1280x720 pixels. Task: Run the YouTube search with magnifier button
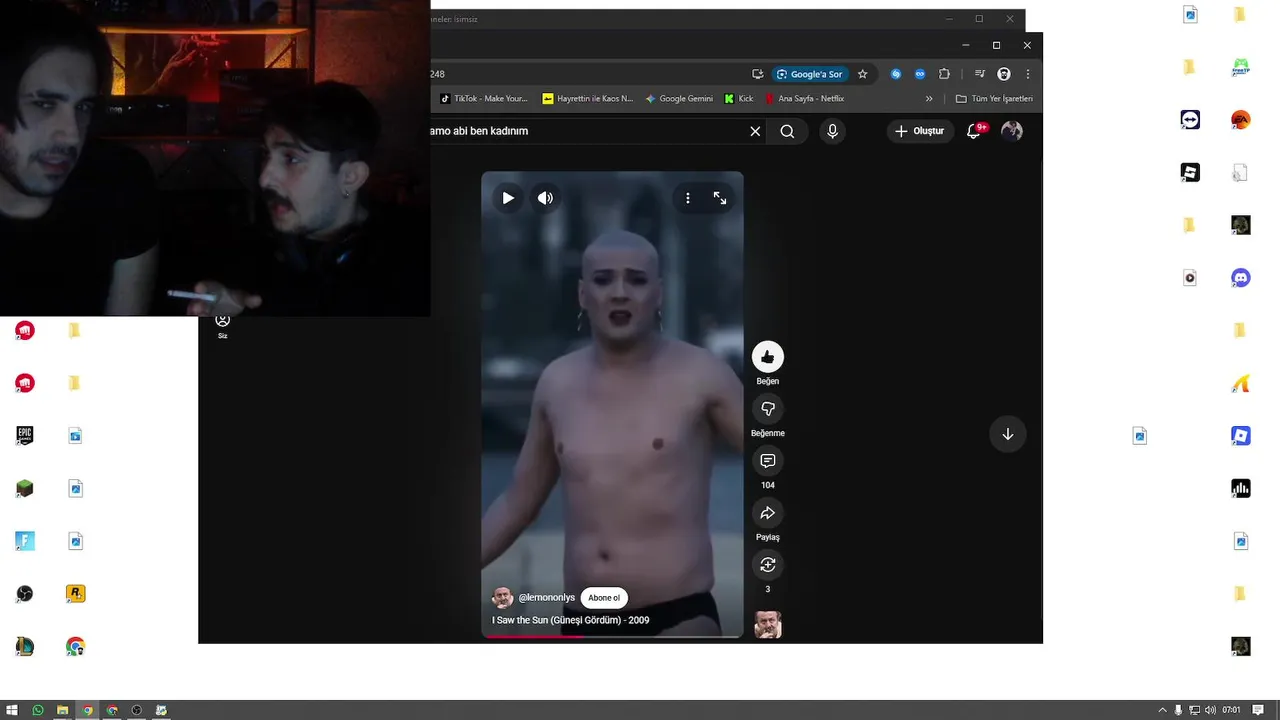click(x=787, y=131)
